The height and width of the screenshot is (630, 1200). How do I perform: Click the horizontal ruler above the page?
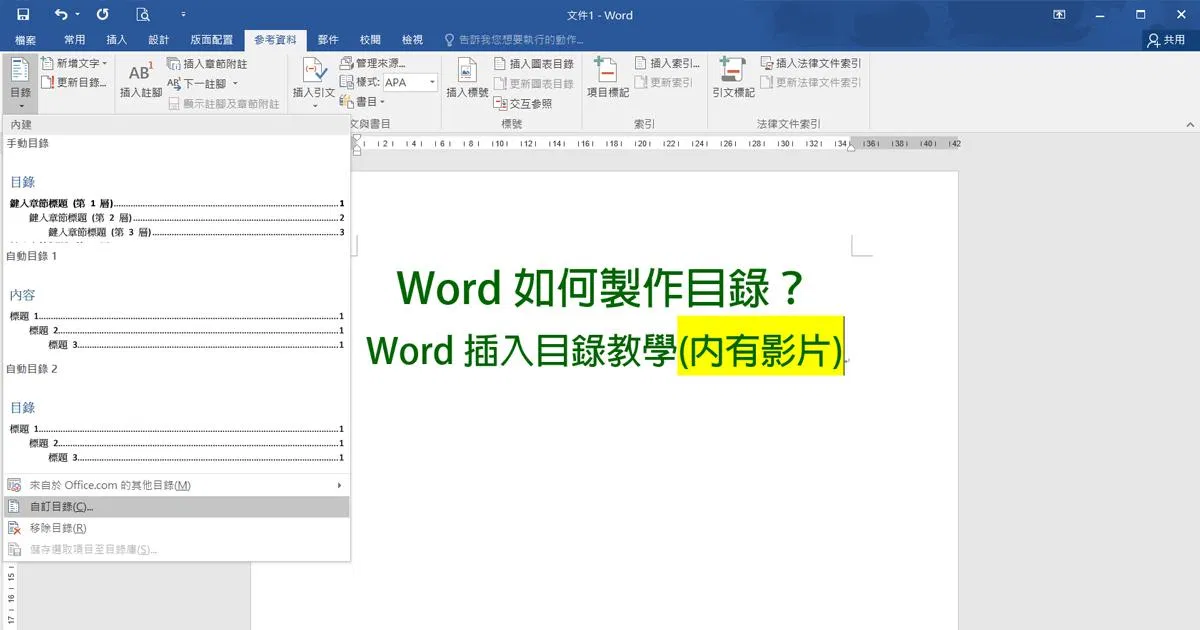655,144
